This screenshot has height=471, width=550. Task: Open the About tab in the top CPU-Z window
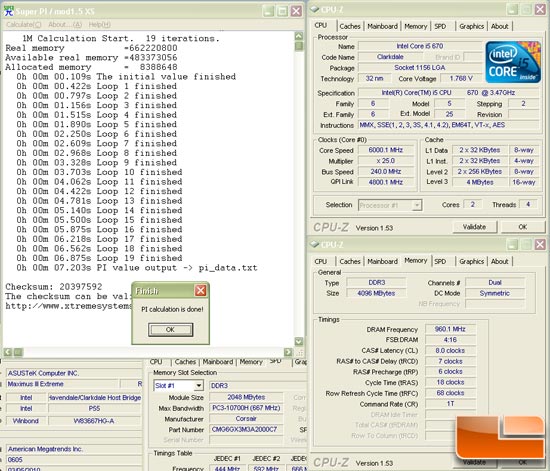499,26
